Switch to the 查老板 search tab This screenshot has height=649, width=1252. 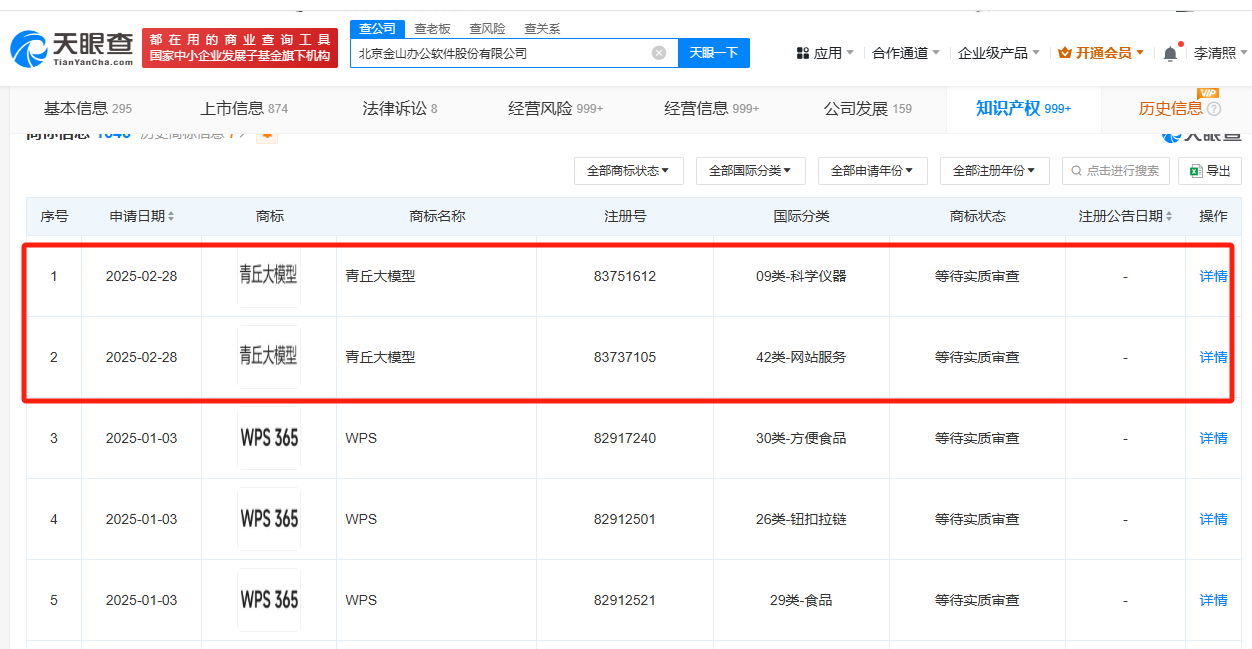point(433,28)
